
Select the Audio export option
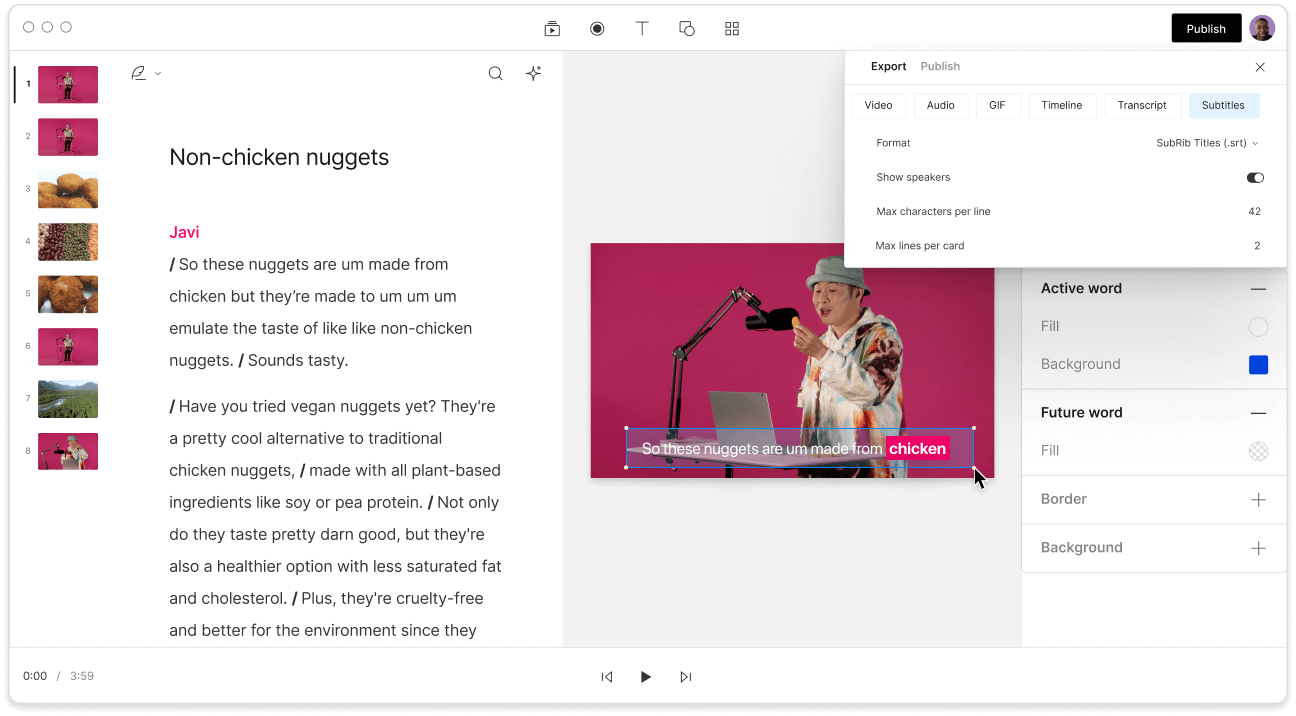[940, 105]
